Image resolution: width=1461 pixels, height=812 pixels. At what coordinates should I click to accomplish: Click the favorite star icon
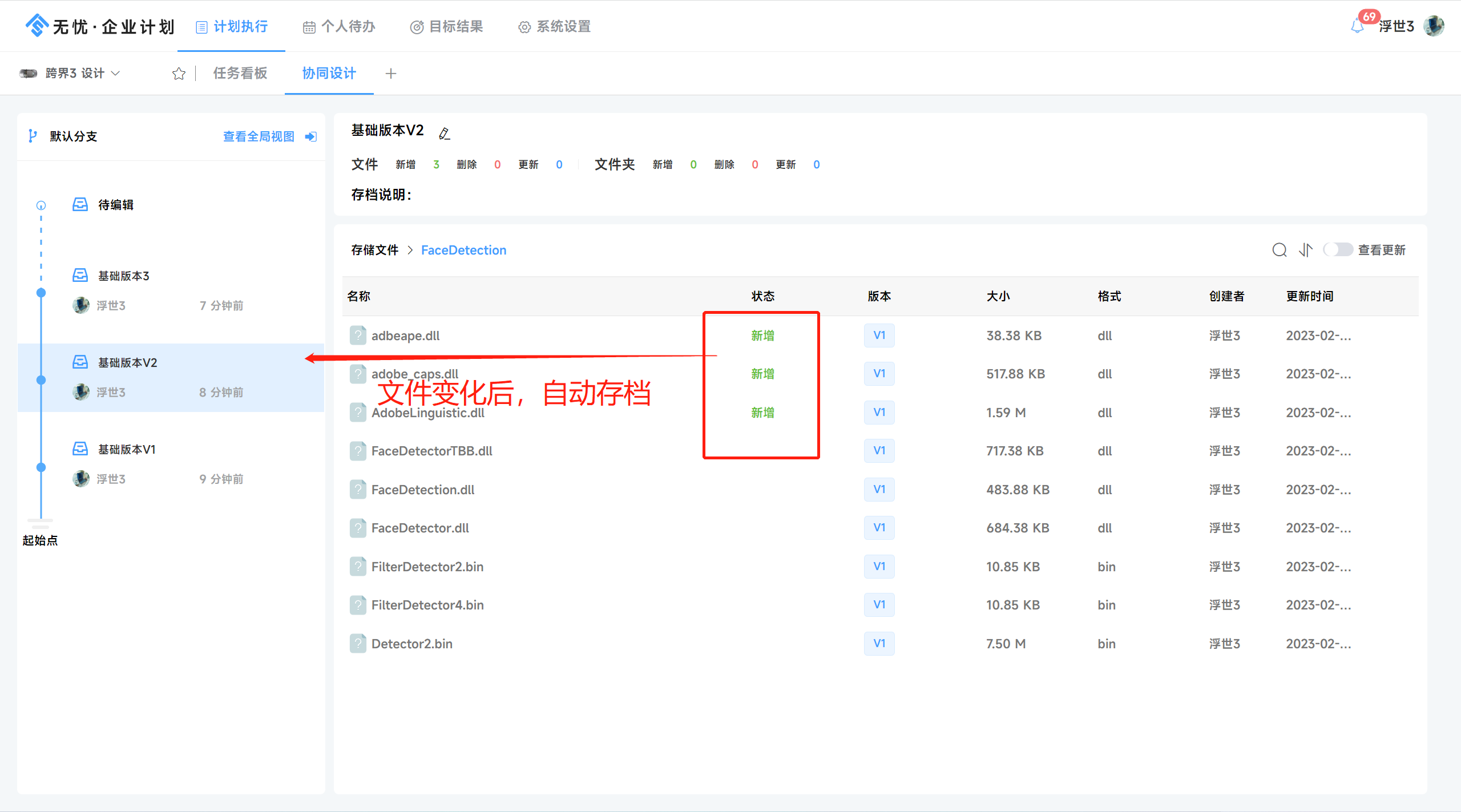click(179, 74)
